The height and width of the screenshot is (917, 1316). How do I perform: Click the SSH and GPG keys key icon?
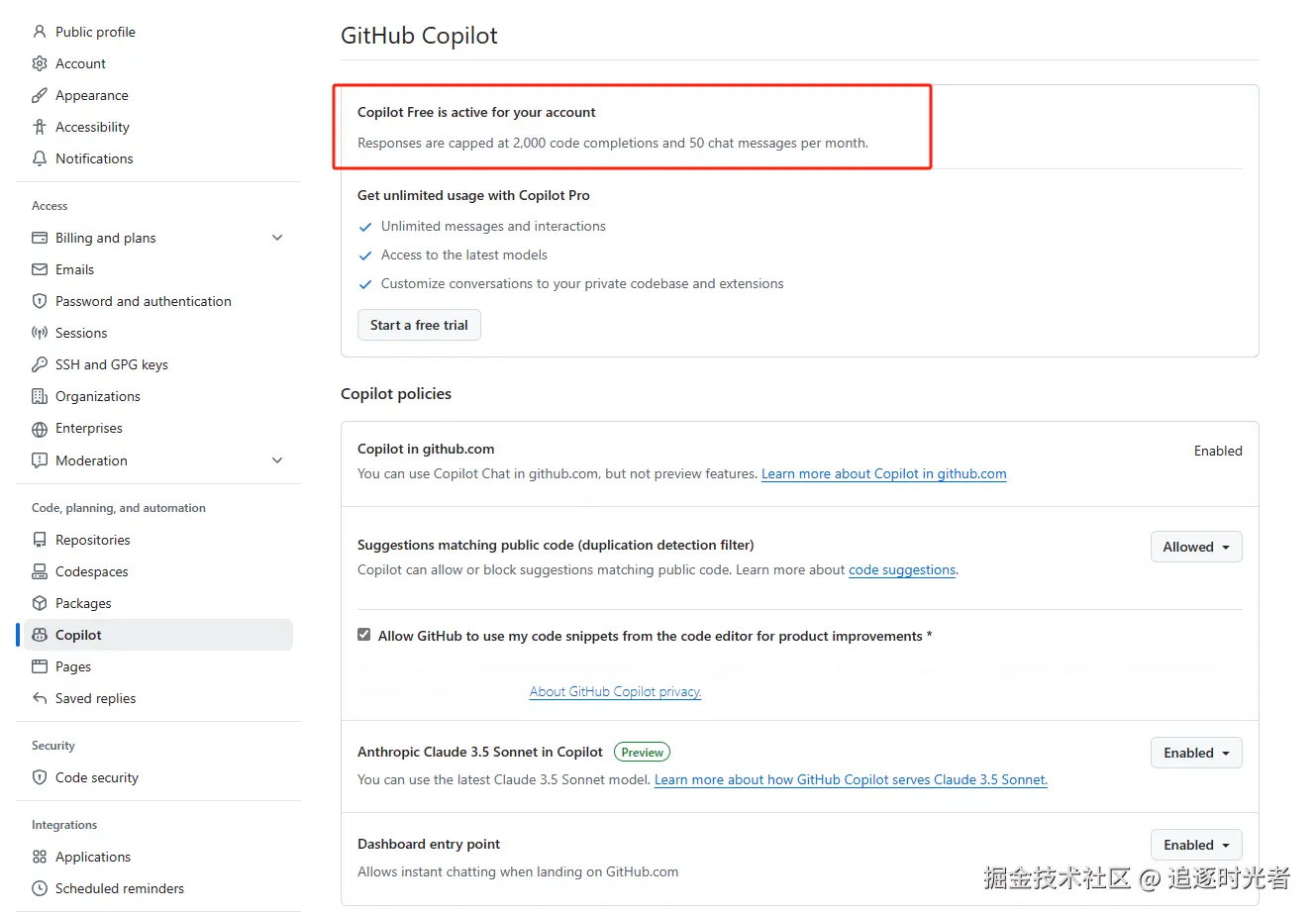pyautogui.click(x=40, y=364)
